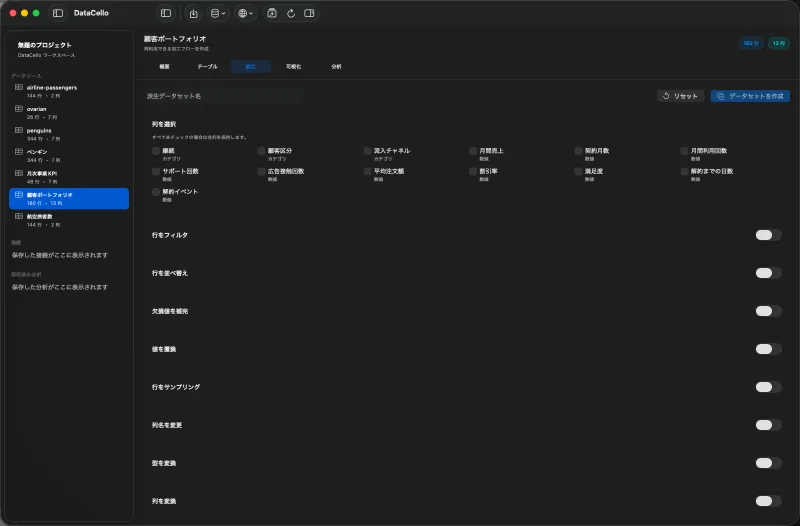Check the 解約までの日数 column checkbox
Screen dimensions: 800x526
tap(685, 171)
